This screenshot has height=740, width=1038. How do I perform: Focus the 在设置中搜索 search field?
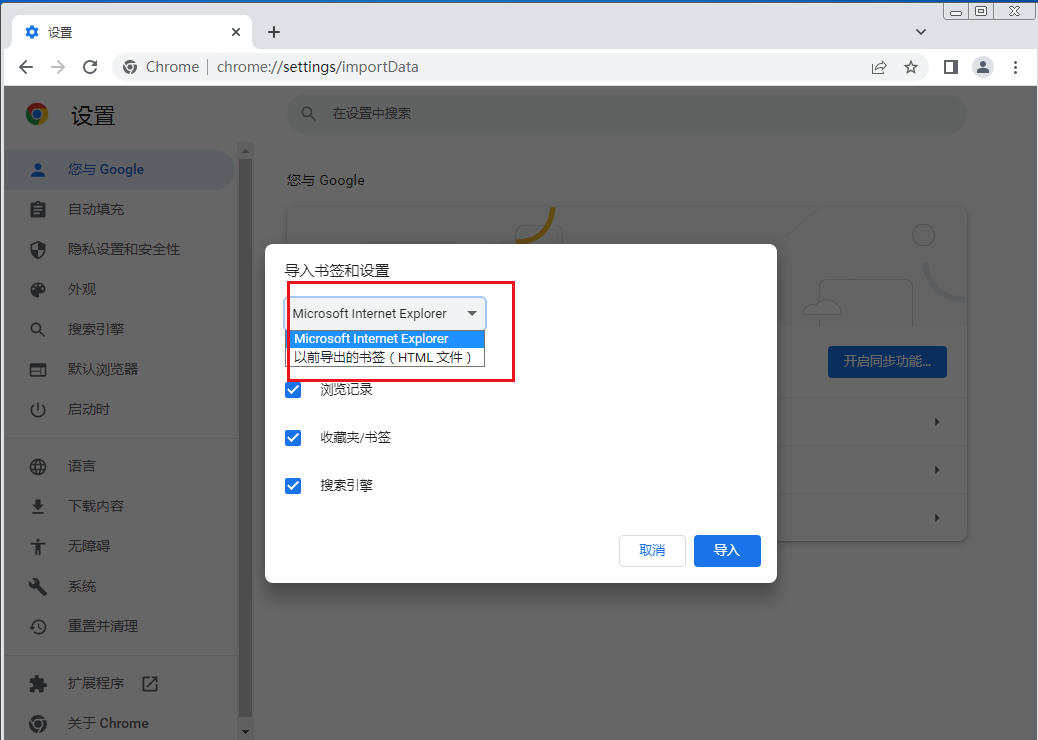coord(627,113)
